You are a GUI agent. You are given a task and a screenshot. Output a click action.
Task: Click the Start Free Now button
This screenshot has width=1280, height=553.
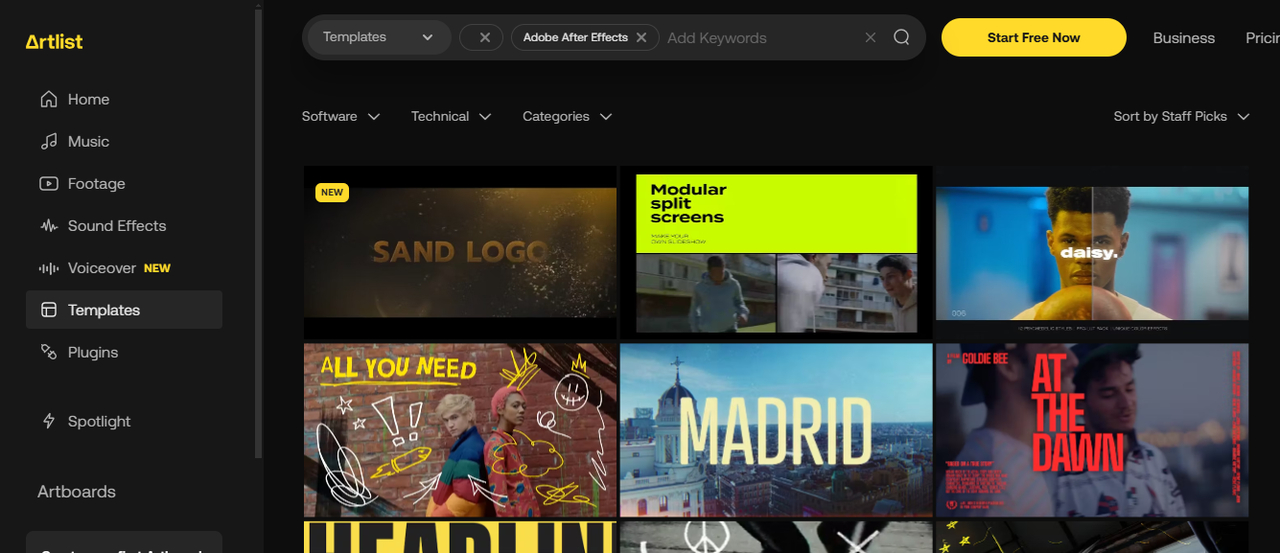[1033, 37]
